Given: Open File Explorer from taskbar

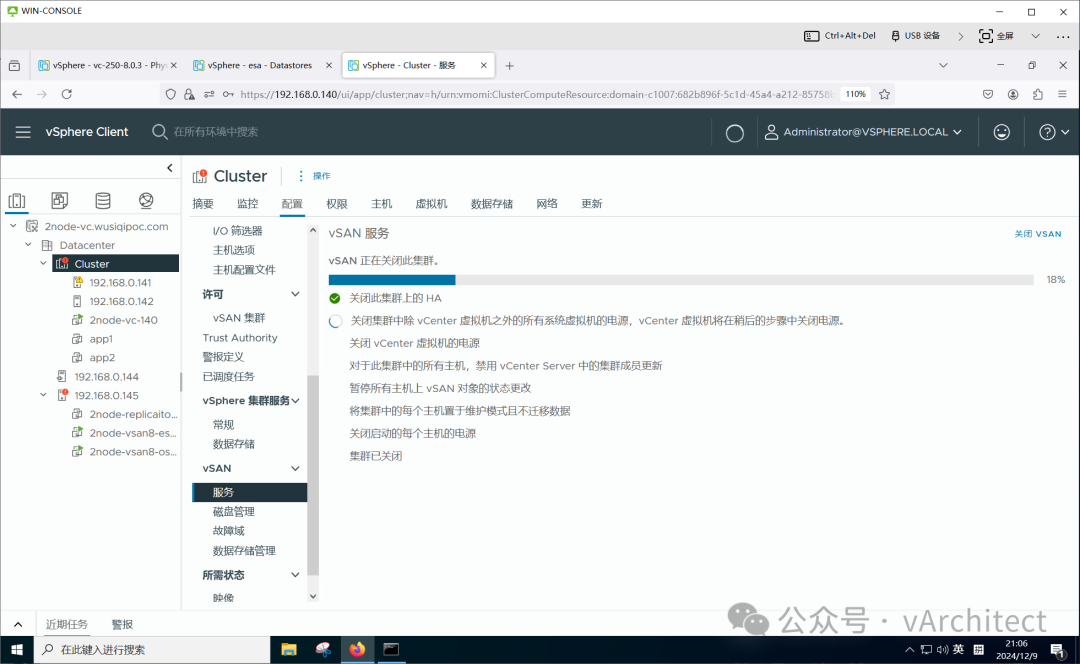Looking at the screenshot, I should (289, 650).
